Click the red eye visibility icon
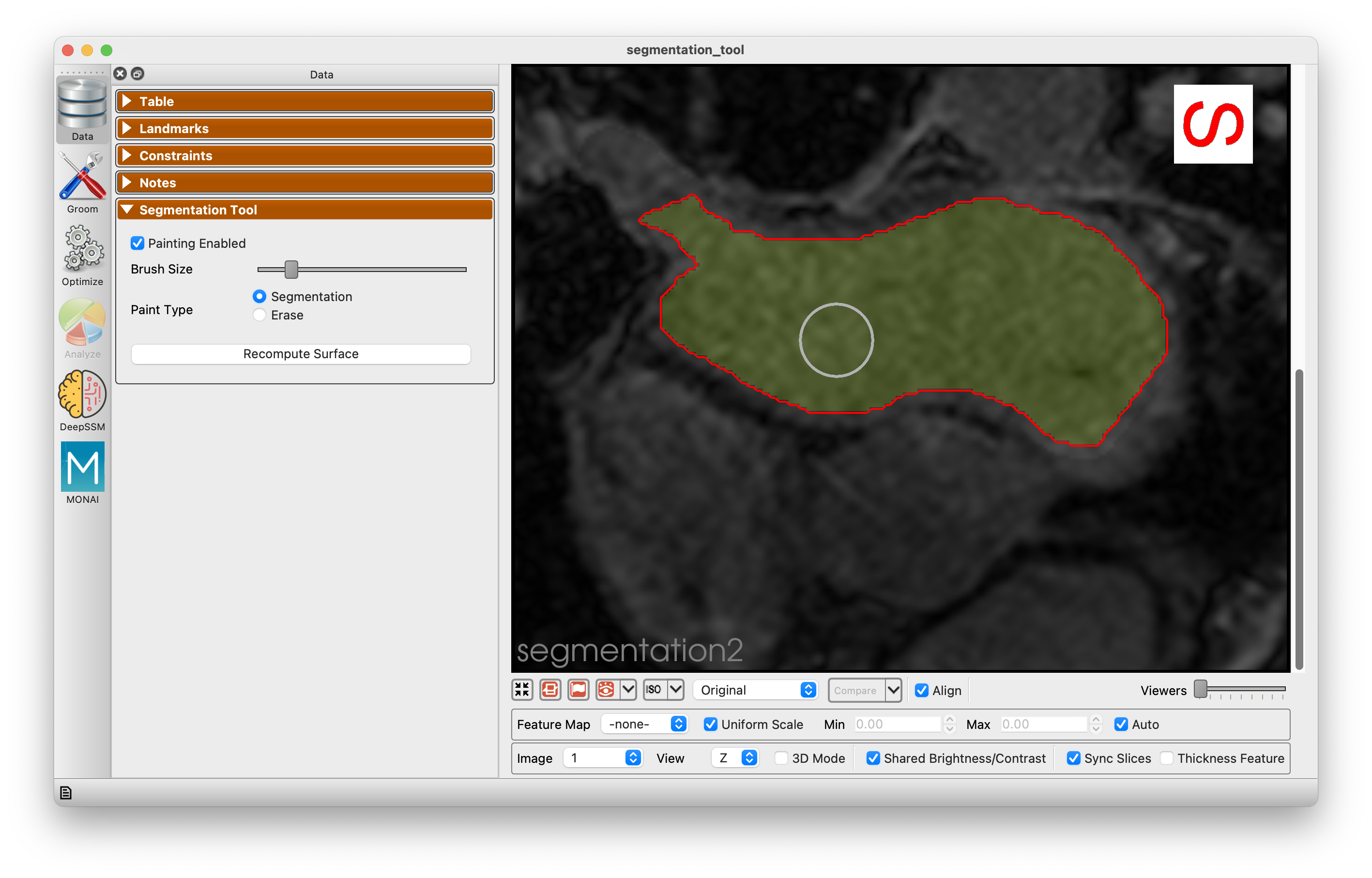This screenshot has width=1372, height=878. (606, 690)
